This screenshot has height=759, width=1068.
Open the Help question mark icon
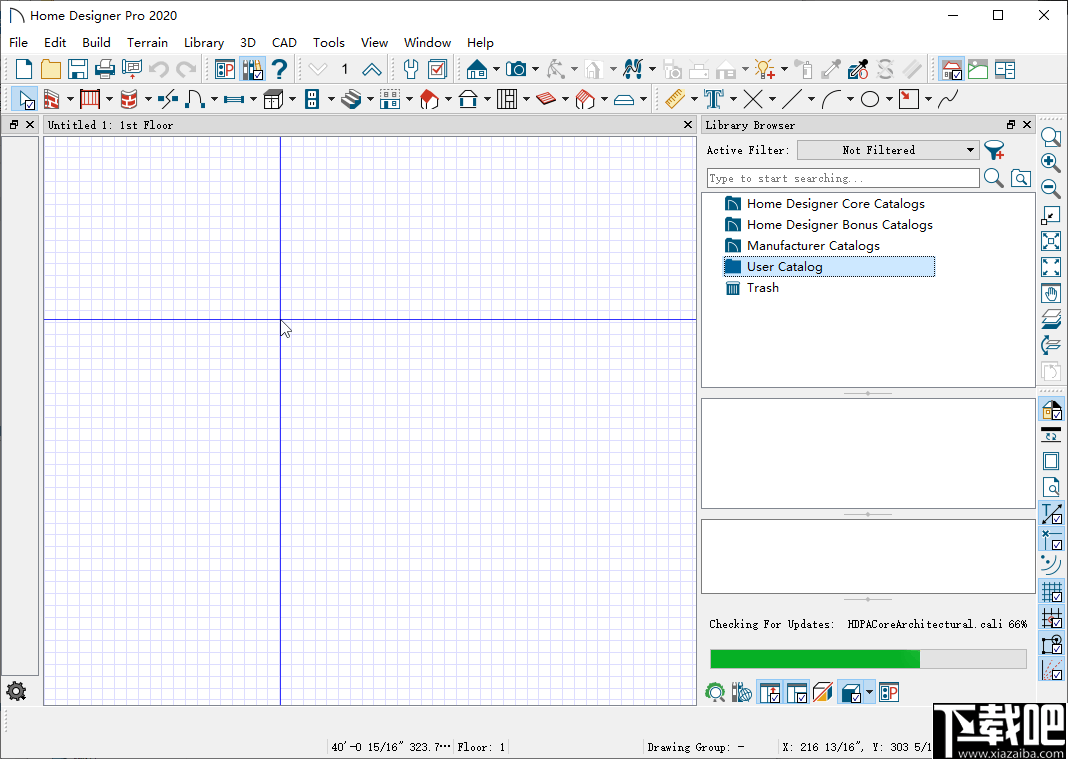coord(280,69)
